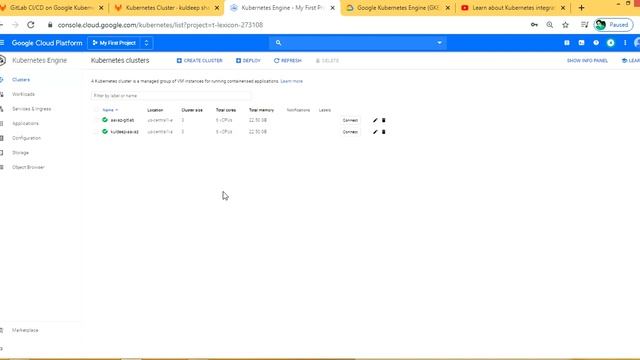Select Clusters in the sidebar
This screenshot has width=640, height=360.
click(x=21, y=80)
